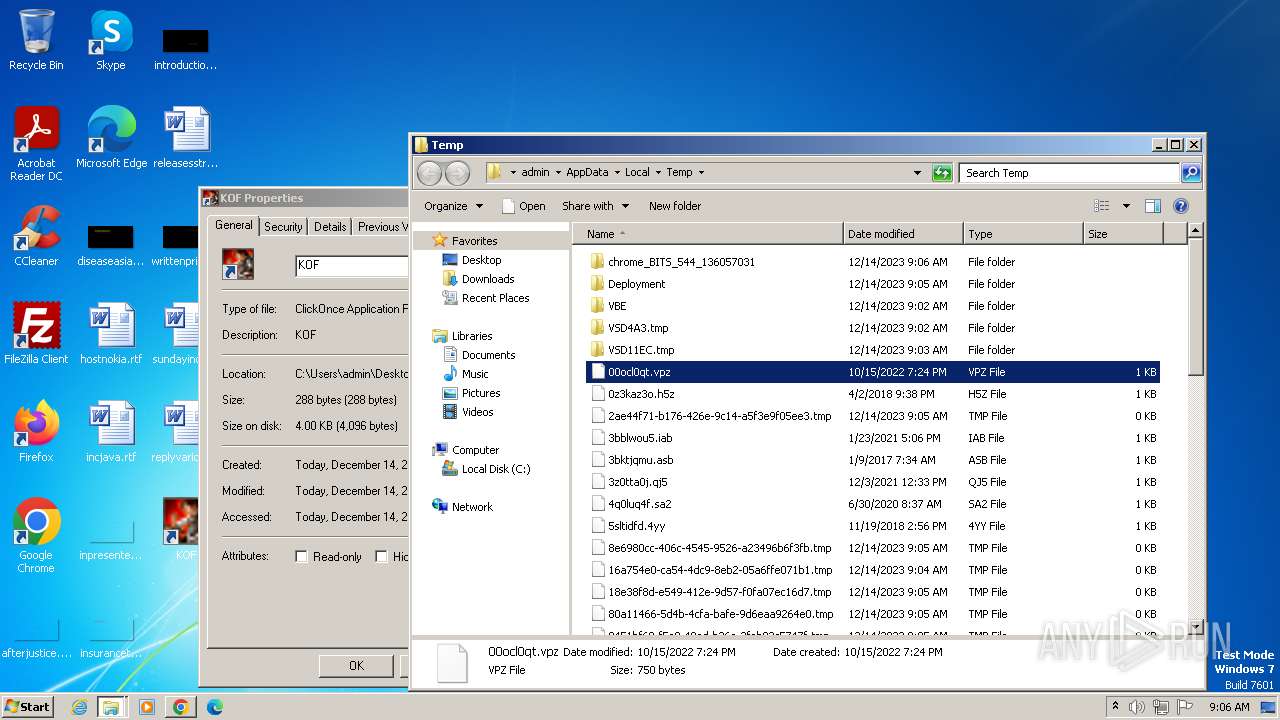
Task: Click the Chrome taskbar icon
Action: [181, 707]
